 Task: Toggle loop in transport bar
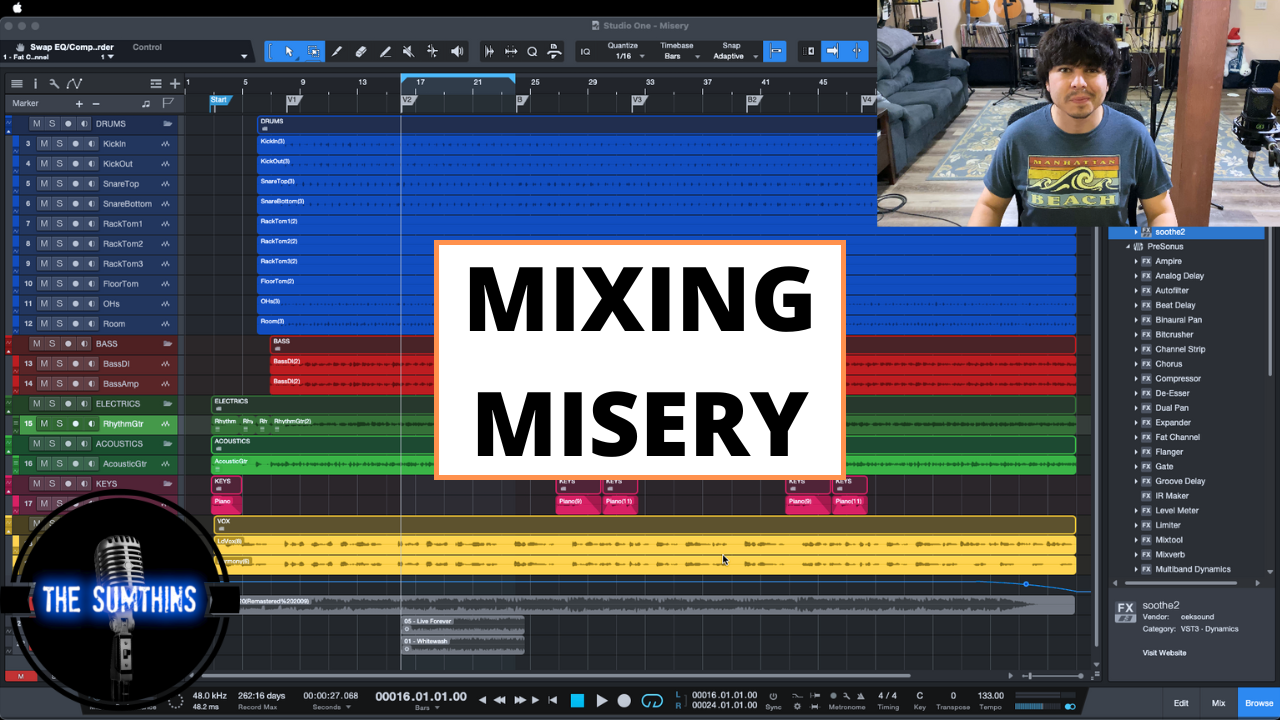tap(652, 700)
